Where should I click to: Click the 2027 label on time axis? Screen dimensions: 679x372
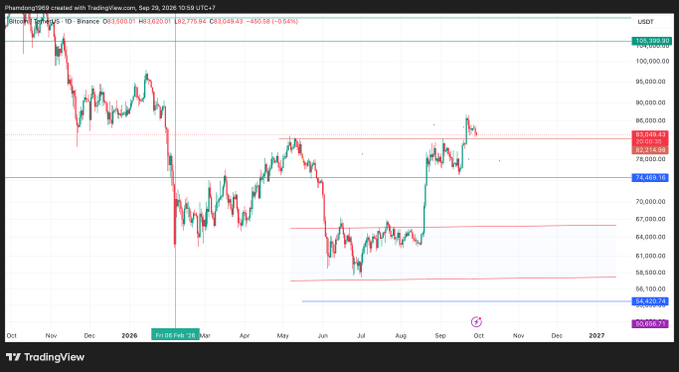point(597,336)
